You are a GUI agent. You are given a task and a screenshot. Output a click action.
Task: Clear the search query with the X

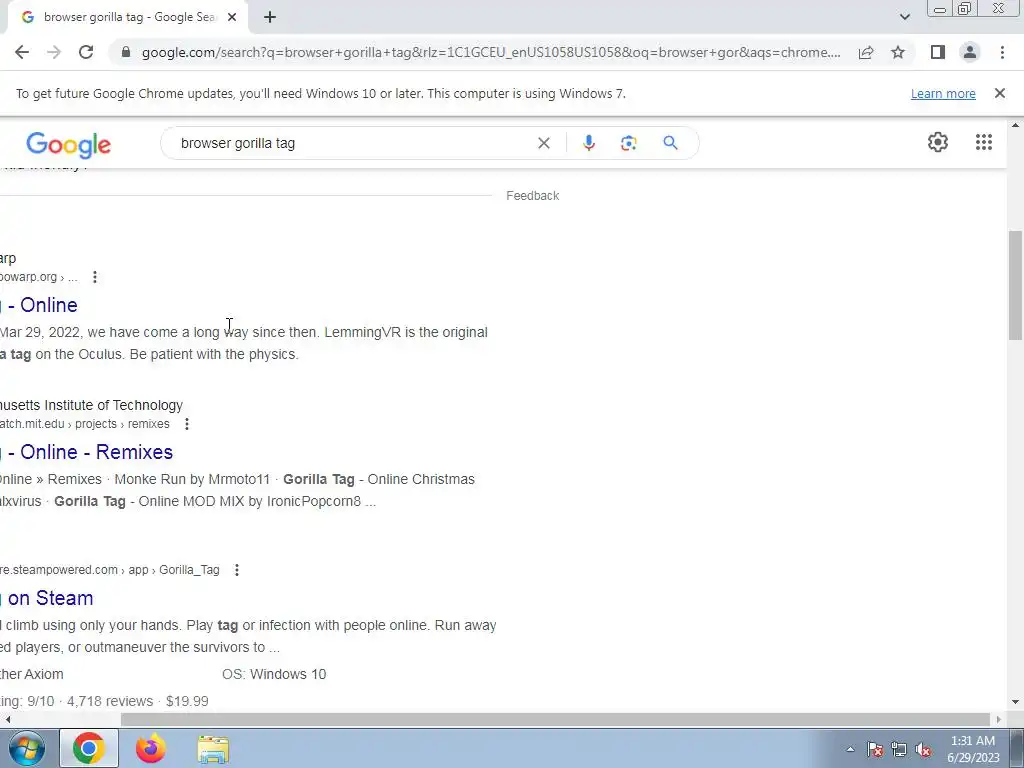pos(543,143)
